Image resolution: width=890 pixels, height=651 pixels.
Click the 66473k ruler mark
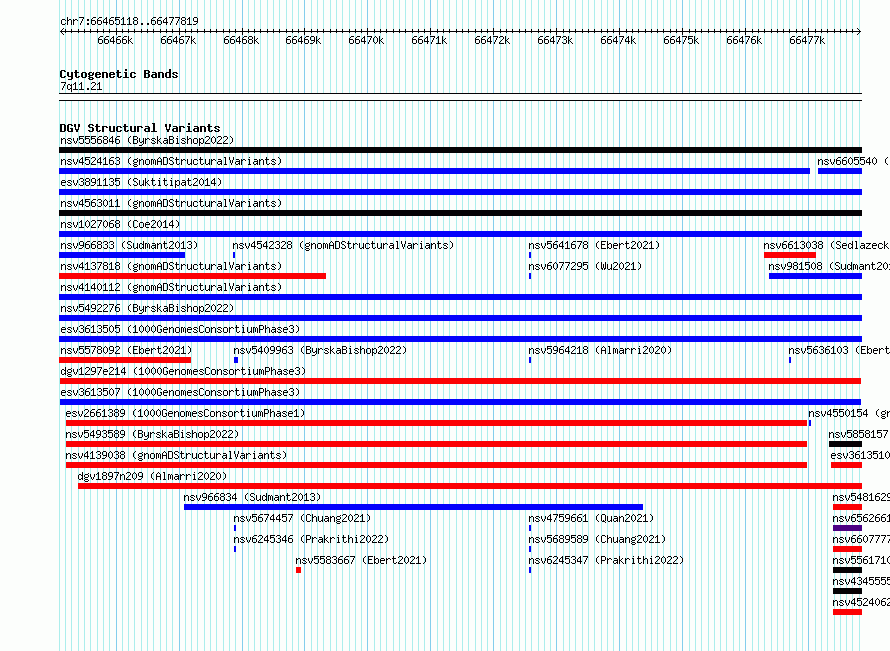pyautogui.click(x=556, y=40)
